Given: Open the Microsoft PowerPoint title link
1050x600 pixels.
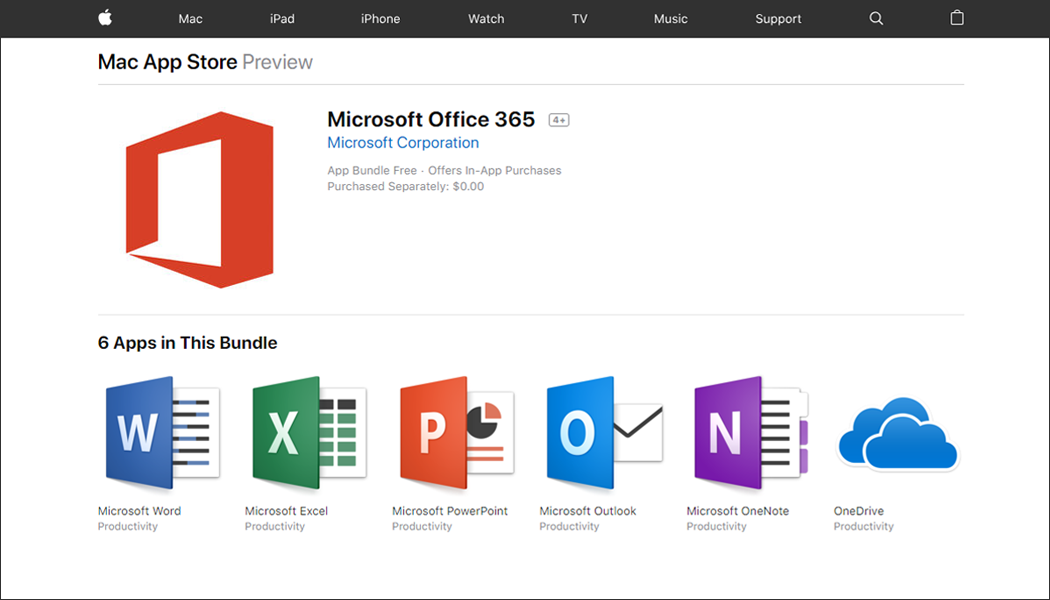Looking at the screenshot, I should [450, 511].
